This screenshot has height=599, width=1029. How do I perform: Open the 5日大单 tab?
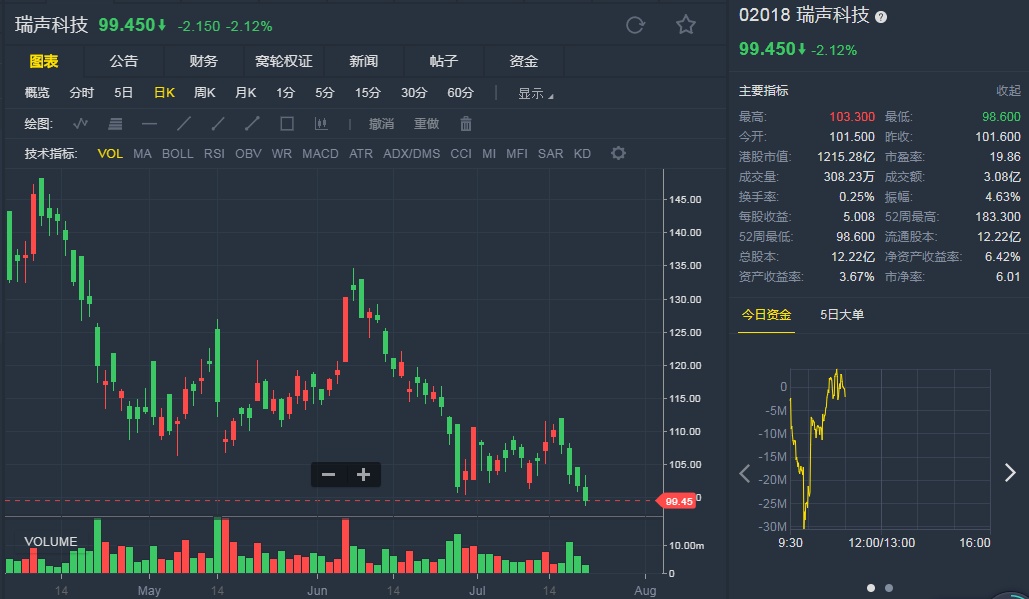842,315
